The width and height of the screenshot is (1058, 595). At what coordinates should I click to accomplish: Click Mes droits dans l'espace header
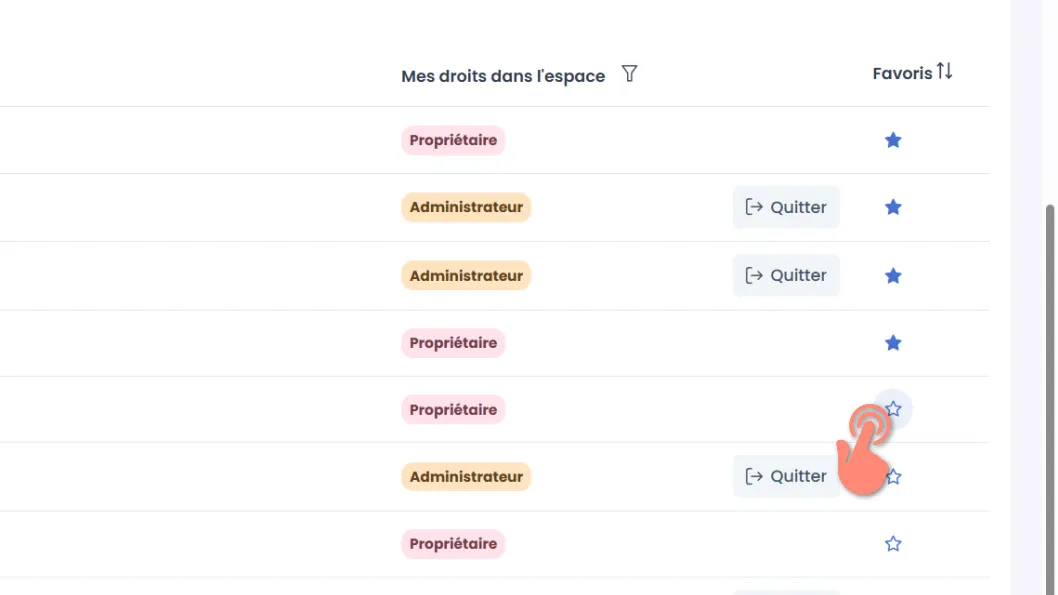coord(503,76)
